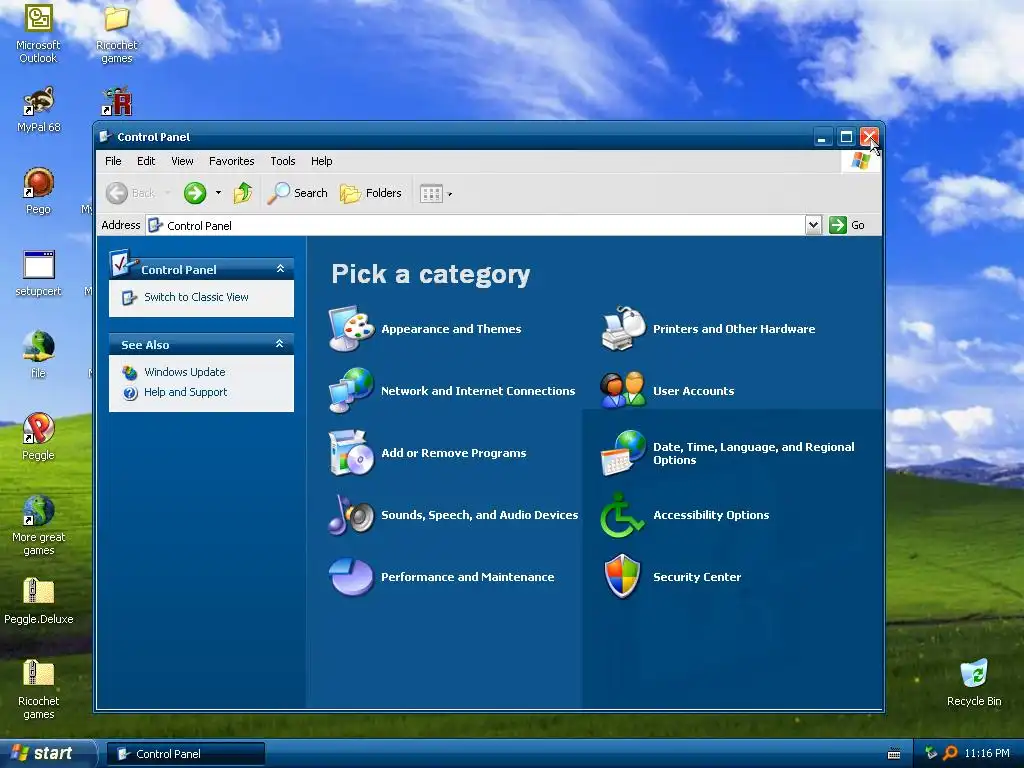Image resolution: width=1024 pixels, height=768 pixels.
Task: Click the User Accounts text link
Action: point(694,391)
